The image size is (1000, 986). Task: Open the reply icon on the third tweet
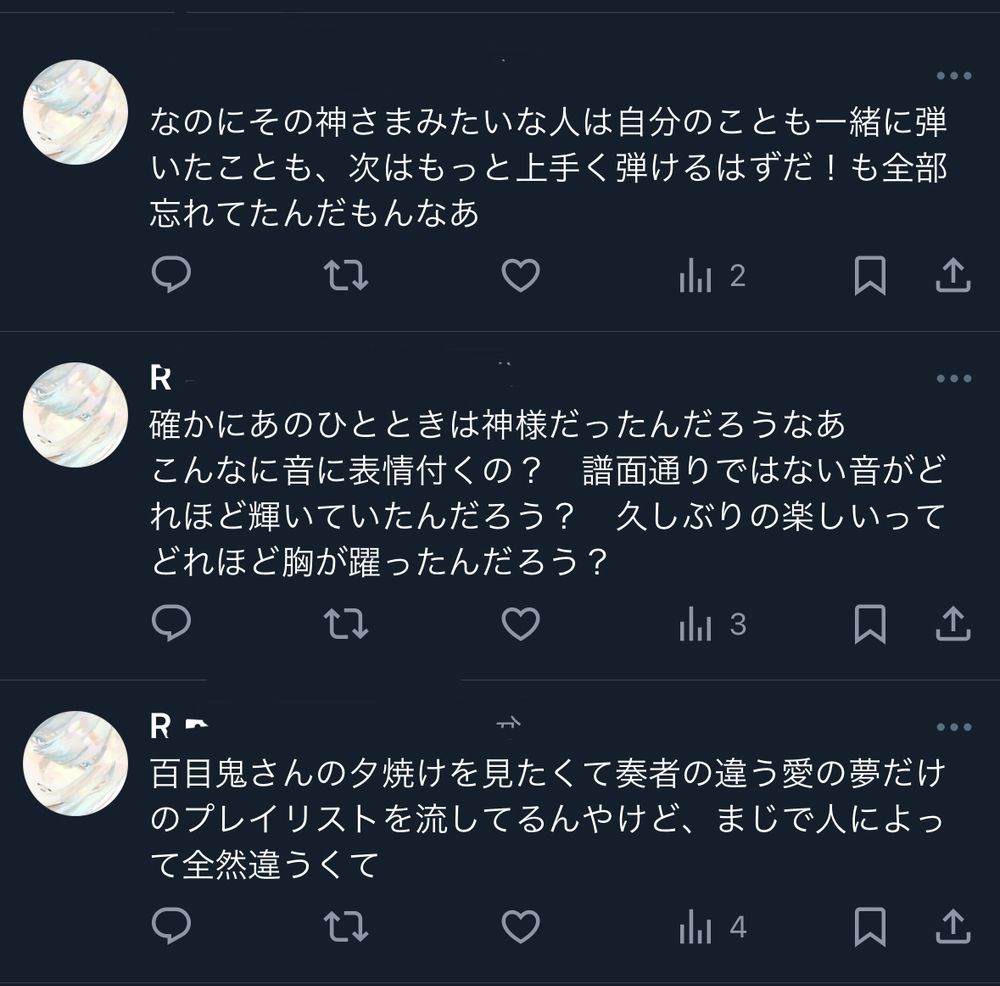(x=172, y=928)
